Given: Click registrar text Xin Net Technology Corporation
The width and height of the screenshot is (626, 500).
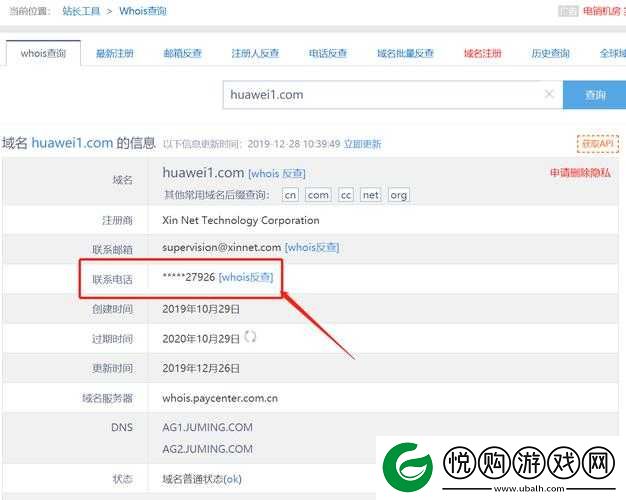Looking at the screenshot, I should click(x=240, y=220).
